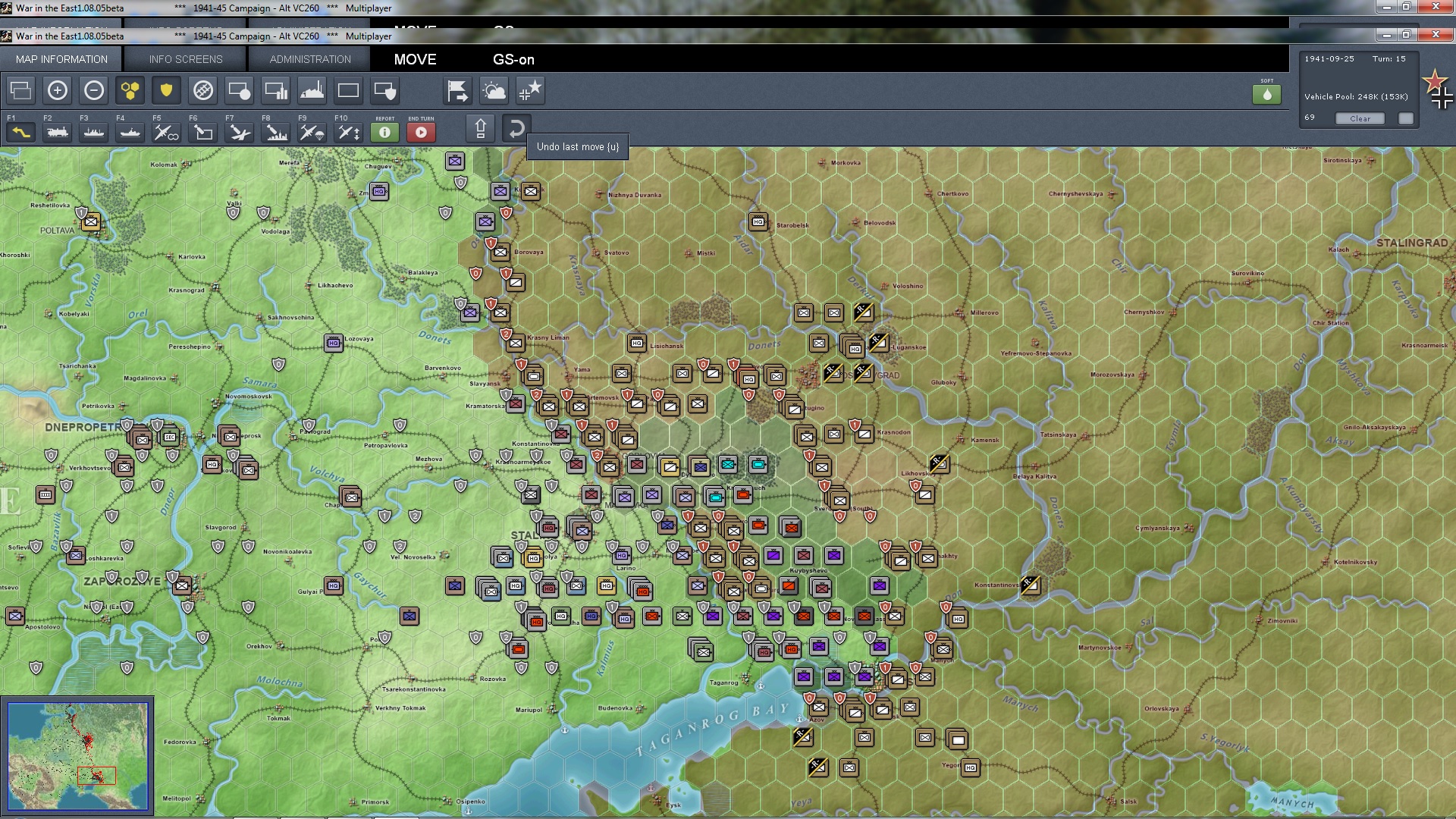Screen dimensions: 1456x819
Task: Toggle the crossed-circle rail overlay button
Action: coord(203,91)
